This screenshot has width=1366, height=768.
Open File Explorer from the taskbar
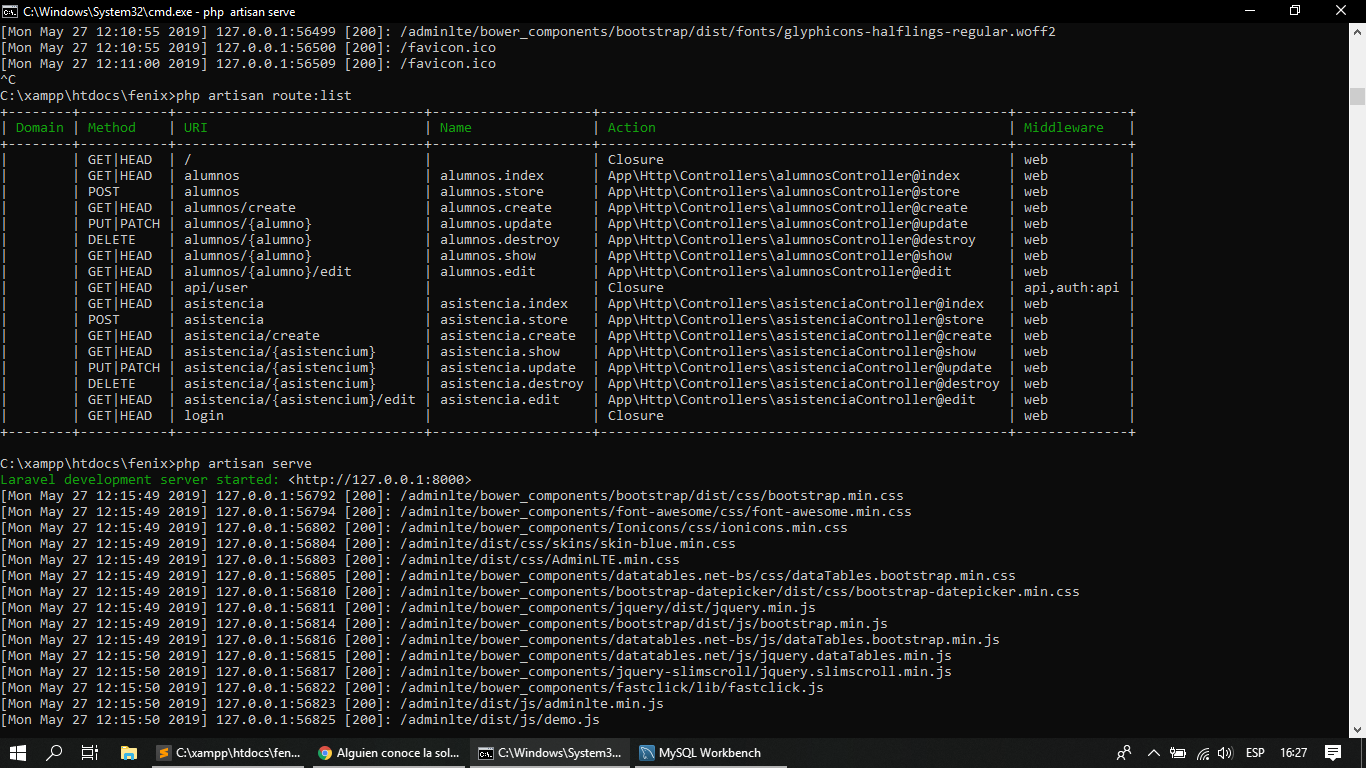click(128, 752)
